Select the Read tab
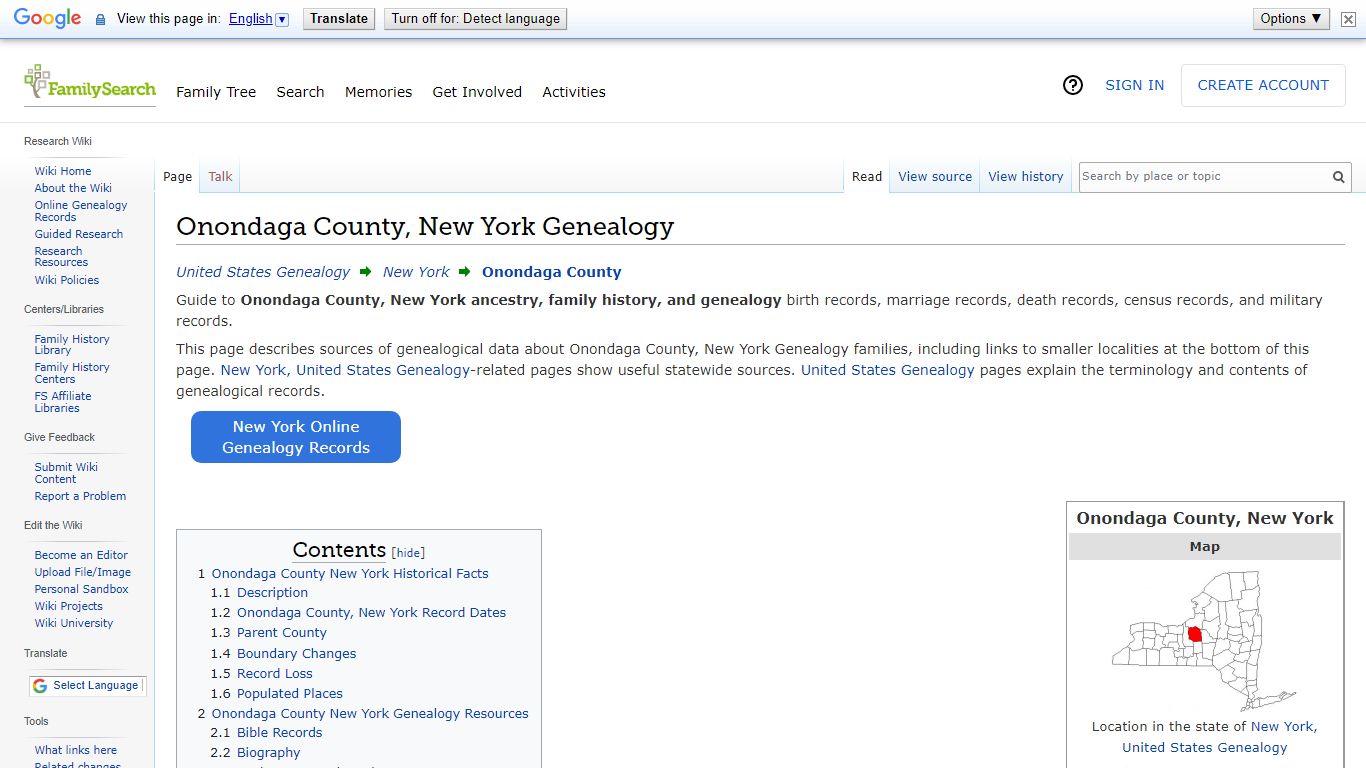 [x=867, y=177]
